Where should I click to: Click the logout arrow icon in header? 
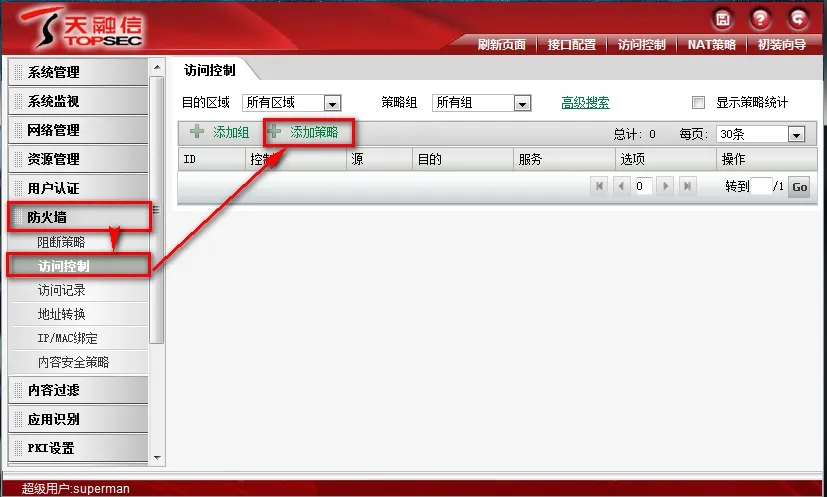click(x=798, y=20)
